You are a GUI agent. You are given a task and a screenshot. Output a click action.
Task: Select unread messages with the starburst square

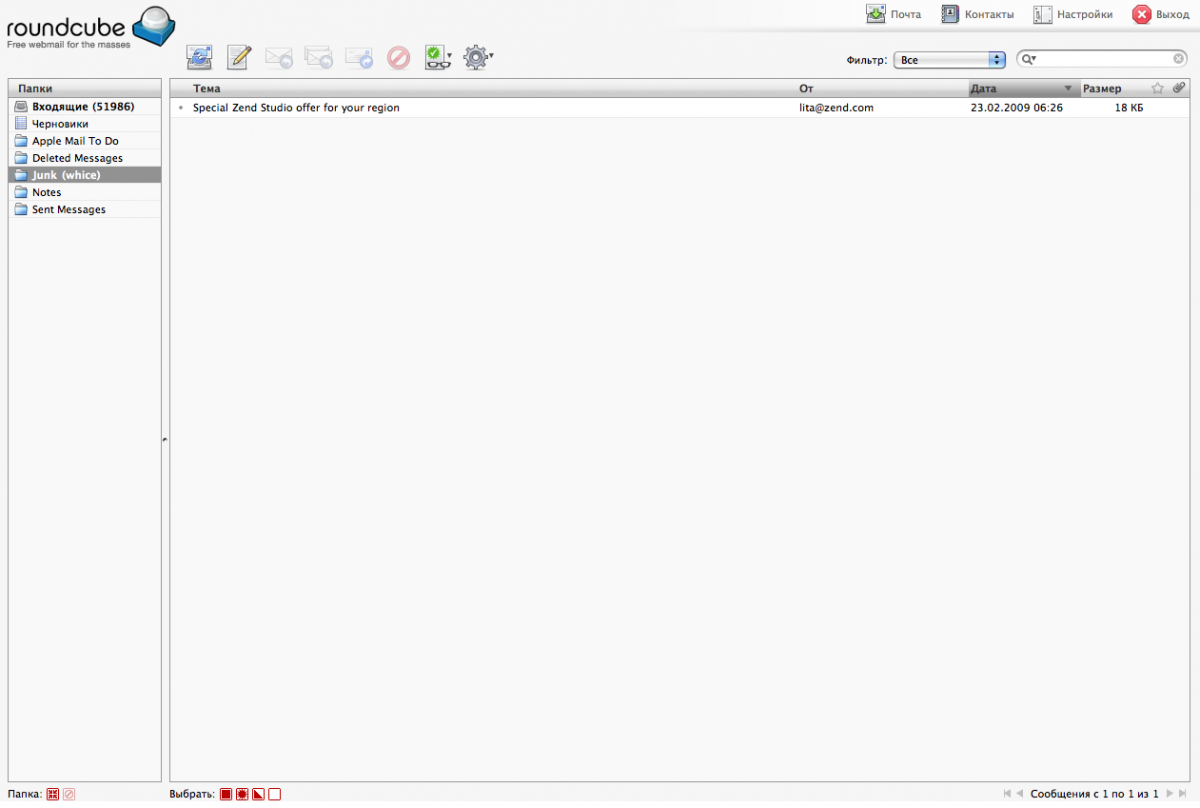pos(242,794)
